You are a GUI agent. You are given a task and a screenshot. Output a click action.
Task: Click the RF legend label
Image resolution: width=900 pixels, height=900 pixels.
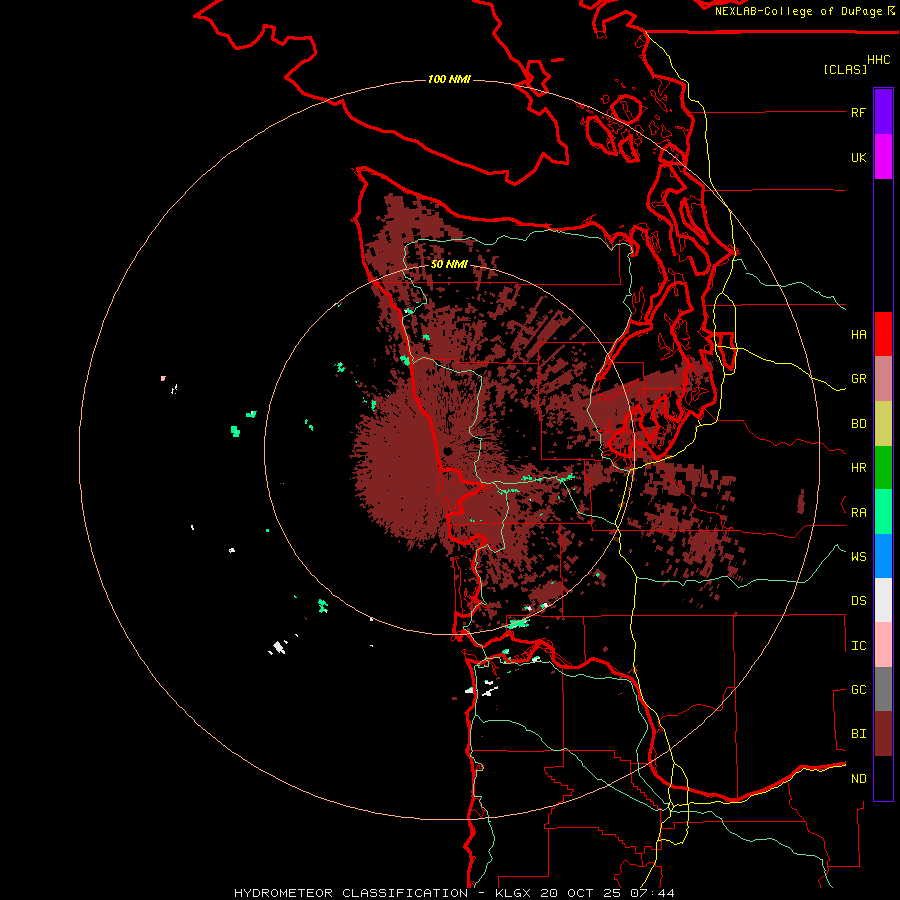pos(858,112)
